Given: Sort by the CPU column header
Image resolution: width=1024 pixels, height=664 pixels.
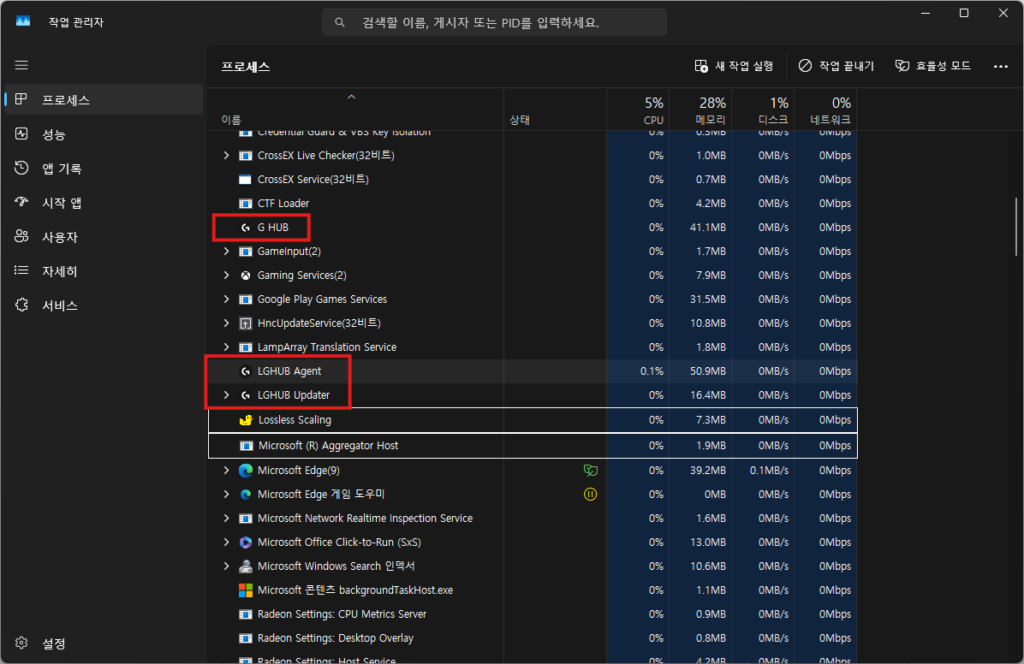Looking at the screenshot, I should [x=638, y=110].
